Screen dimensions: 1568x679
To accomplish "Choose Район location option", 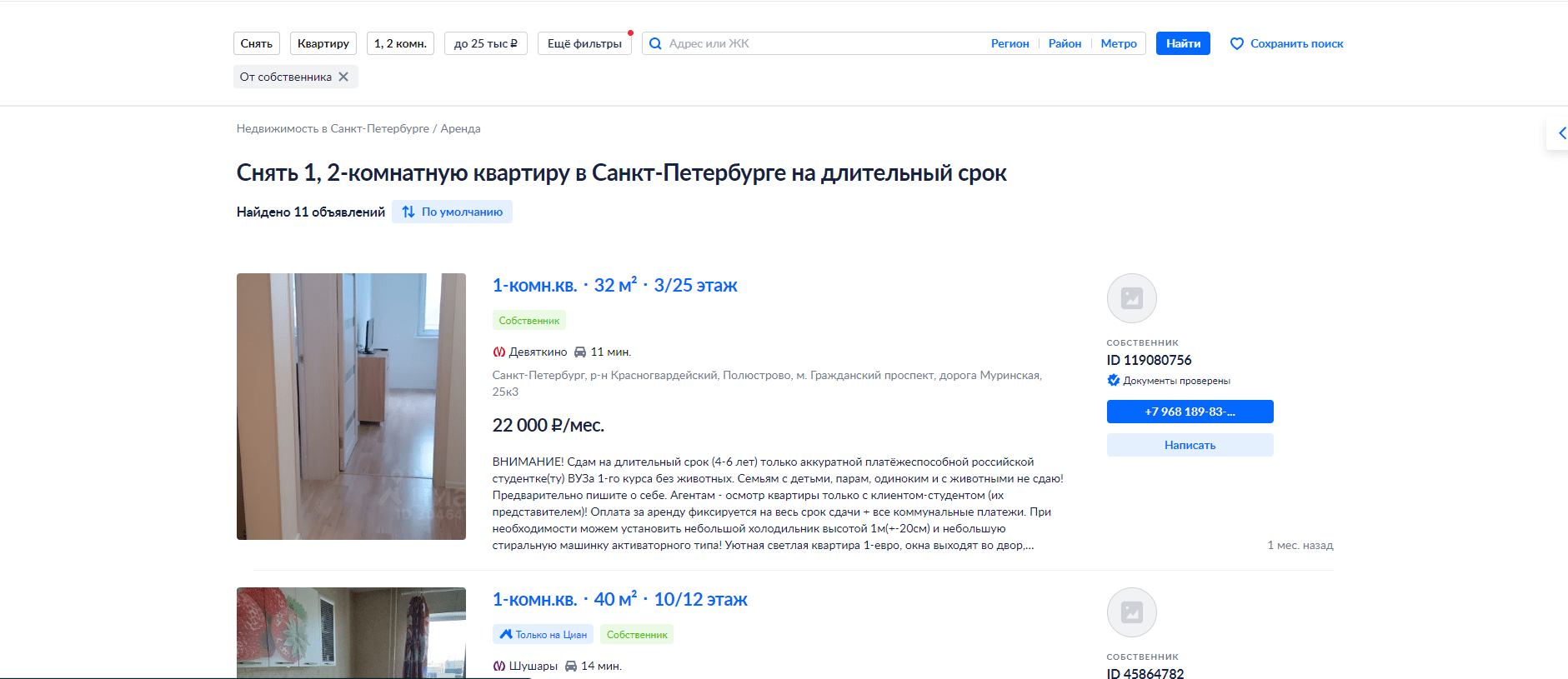I will (1065, 43).
